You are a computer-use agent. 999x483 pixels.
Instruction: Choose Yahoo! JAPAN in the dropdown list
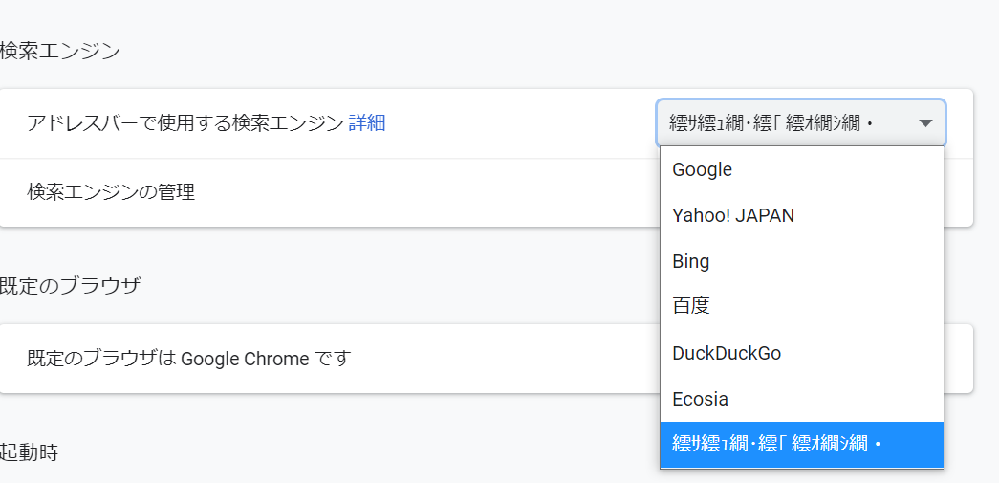(802, 215)
